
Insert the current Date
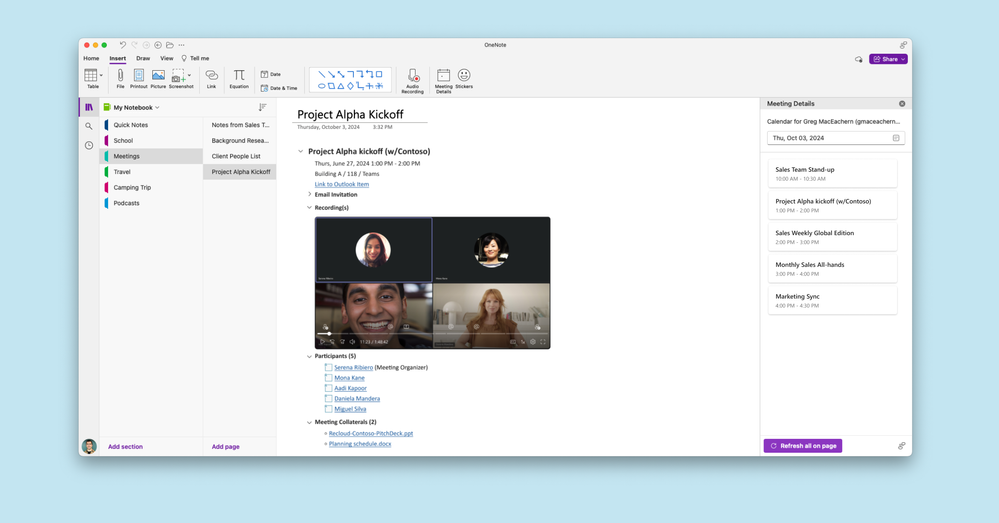[271, 74]
